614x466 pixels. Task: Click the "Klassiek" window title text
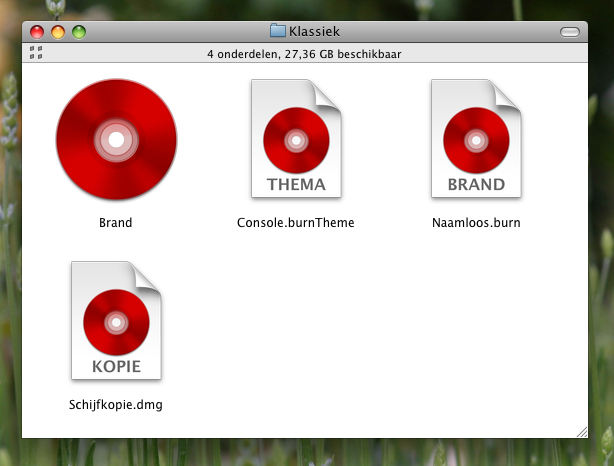click(x=314, y=31)
